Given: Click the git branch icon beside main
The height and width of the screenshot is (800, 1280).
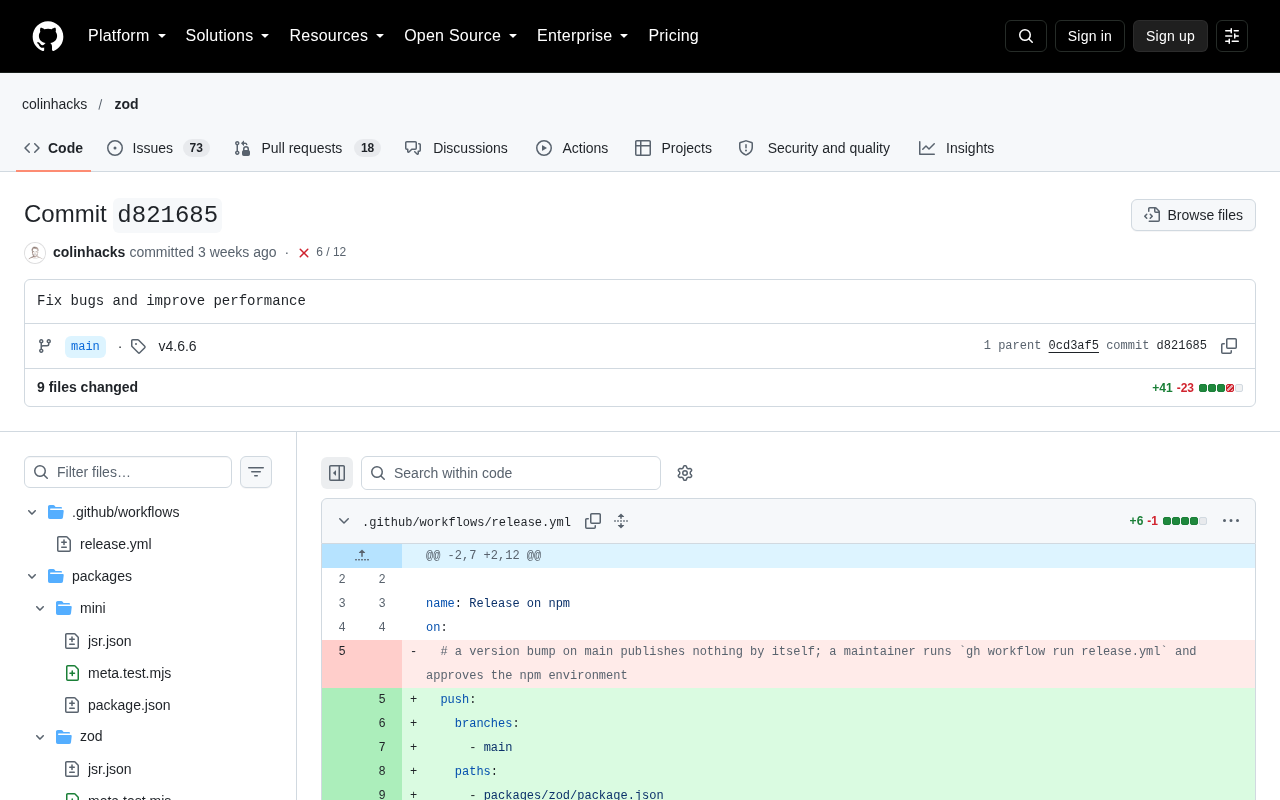Looking at the screenshot, I should (45, 346).
